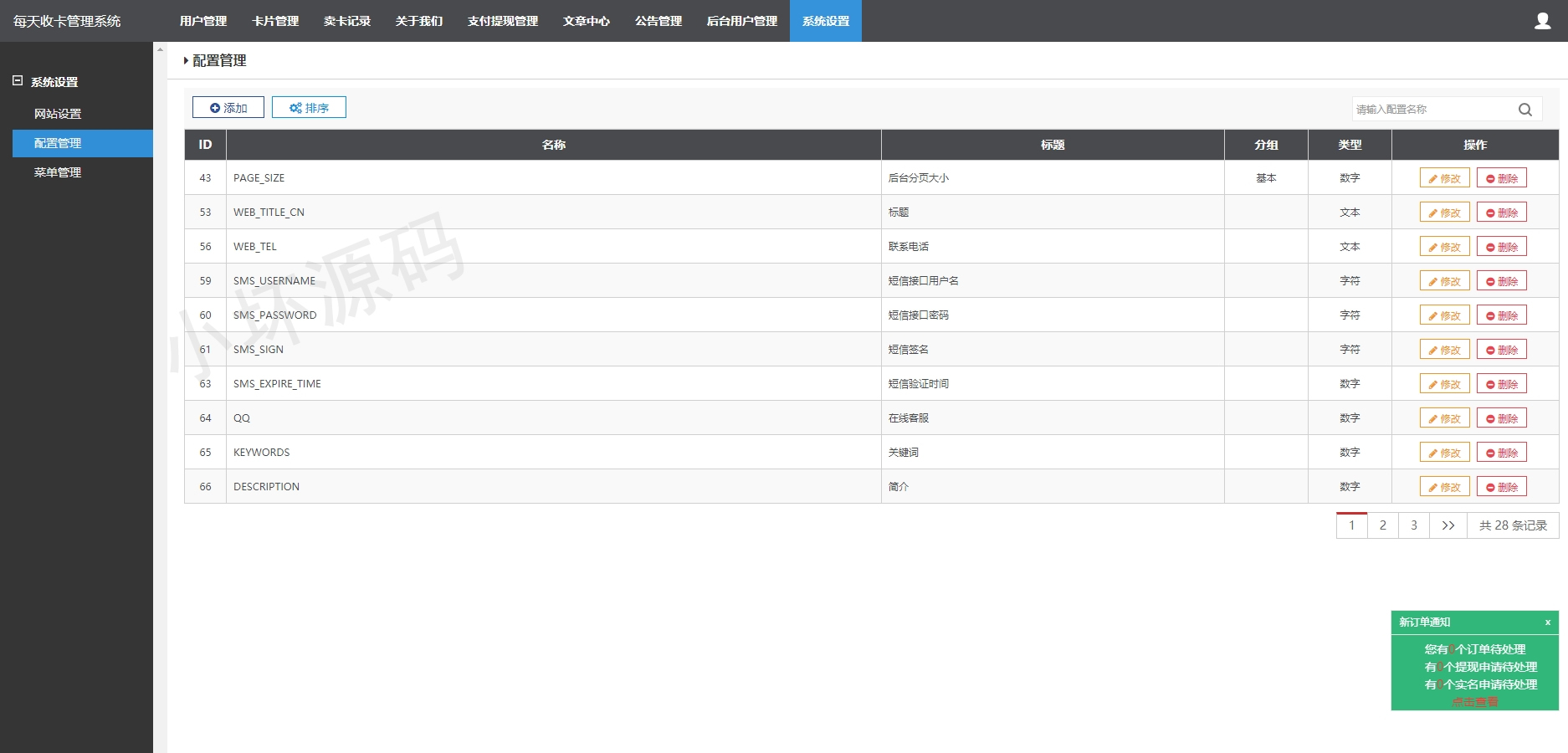Delete the KEYWORDS row
This screenshot has height=753, width=1568.
click(x=1502, y=453)
